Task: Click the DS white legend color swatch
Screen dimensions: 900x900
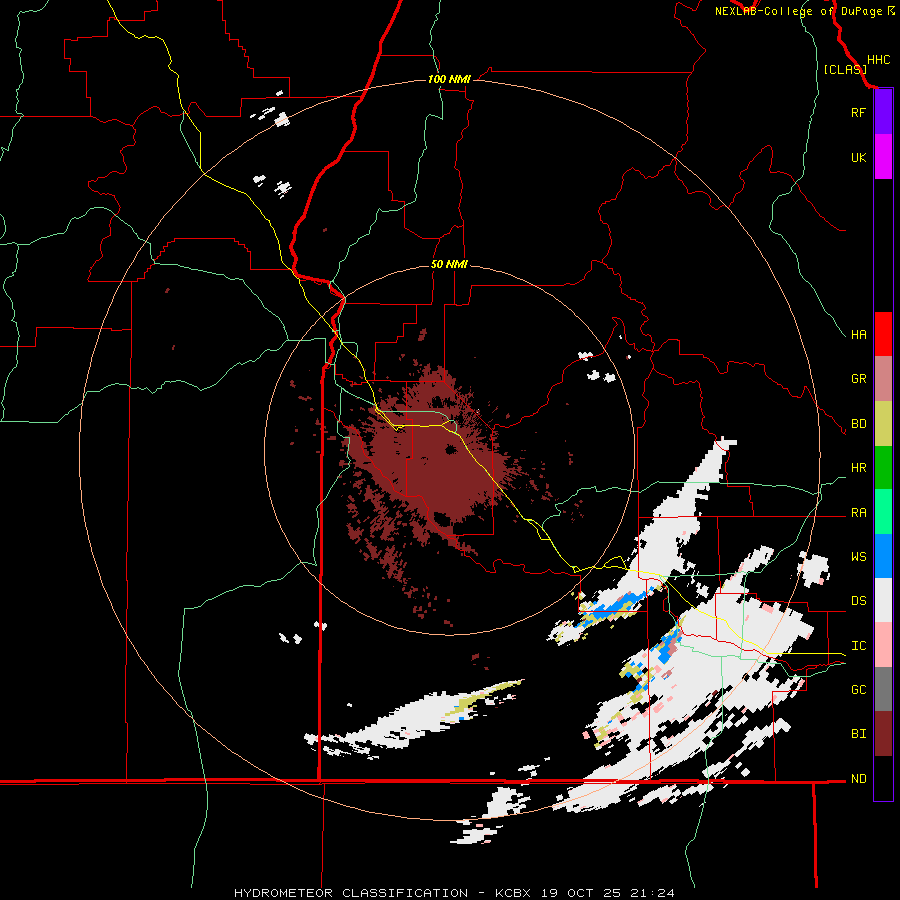Action: 883,600
